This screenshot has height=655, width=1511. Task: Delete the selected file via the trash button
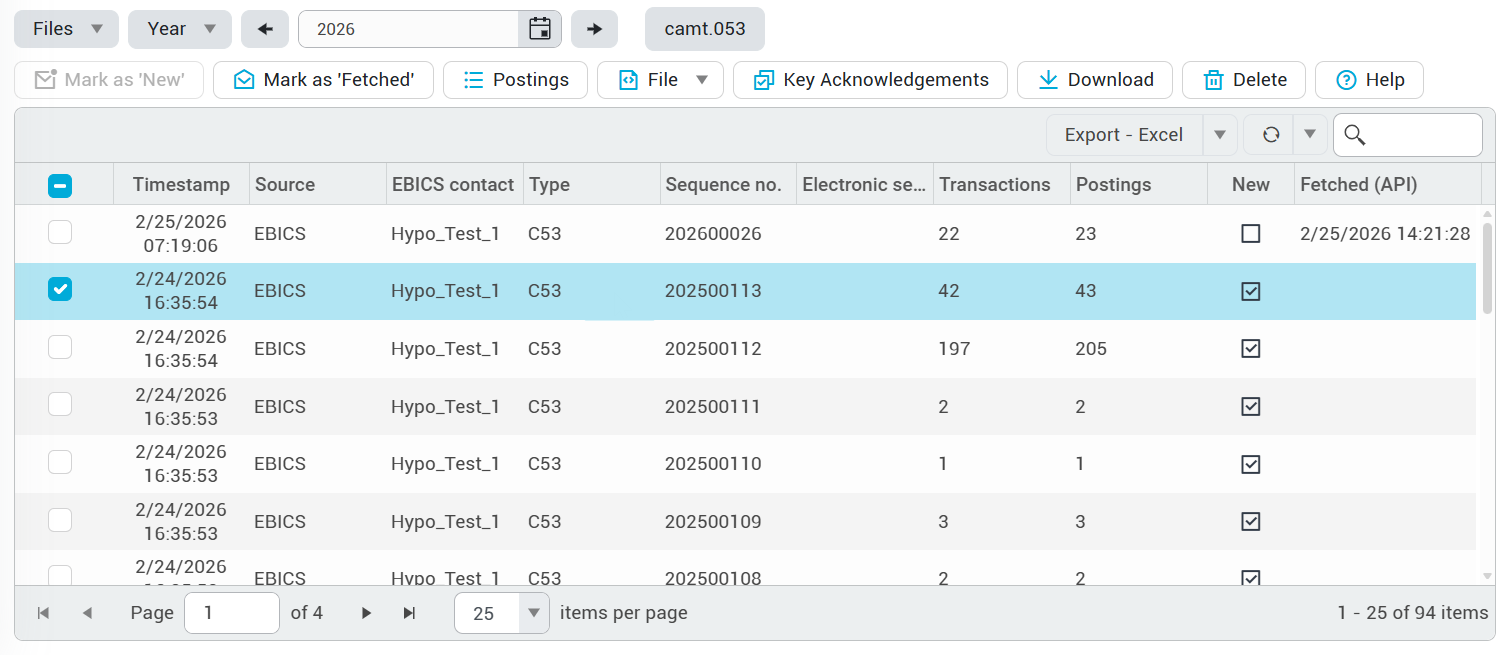tap(1243, 80)
